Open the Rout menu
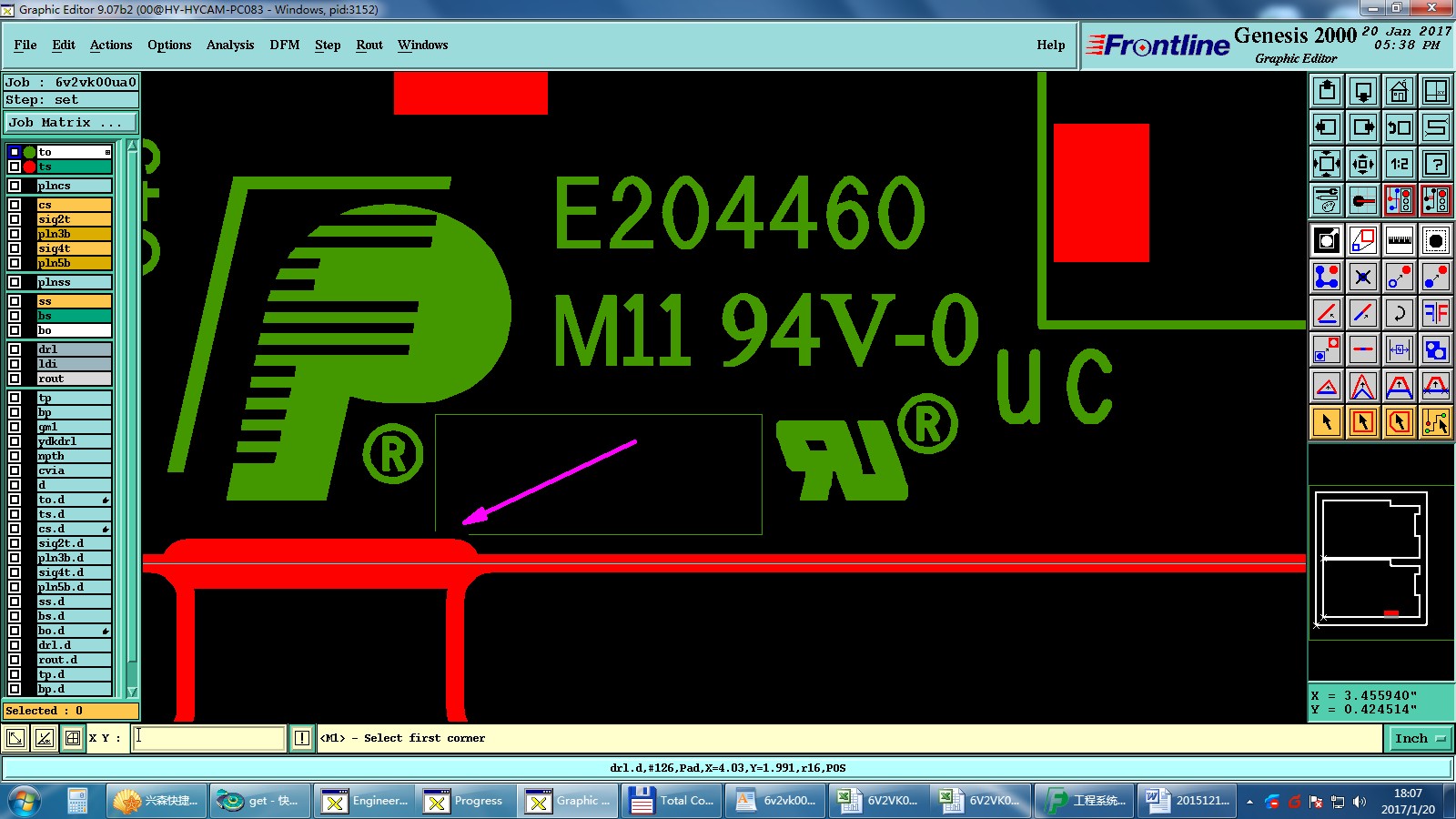Image resolution: width=1456 pixels, height=819 pixels. [369, 45]
